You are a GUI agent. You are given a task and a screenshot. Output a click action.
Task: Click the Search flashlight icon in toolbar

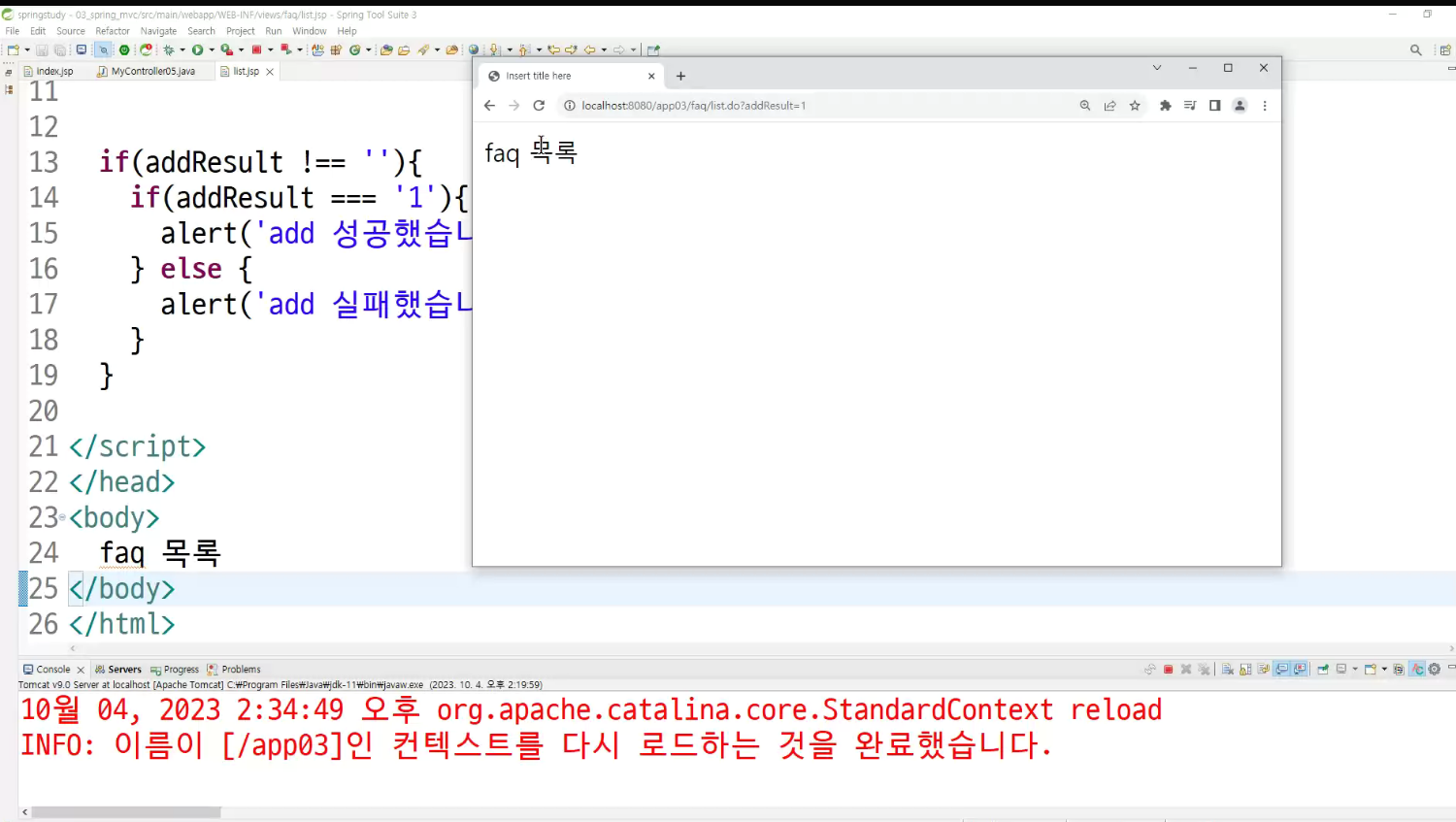pos(423,49)
